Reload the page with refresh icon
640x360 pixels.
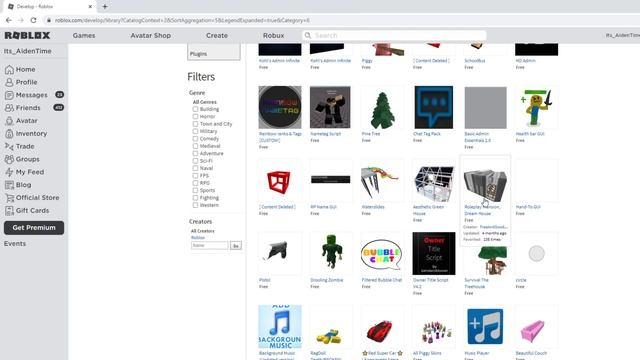[33, 20]
